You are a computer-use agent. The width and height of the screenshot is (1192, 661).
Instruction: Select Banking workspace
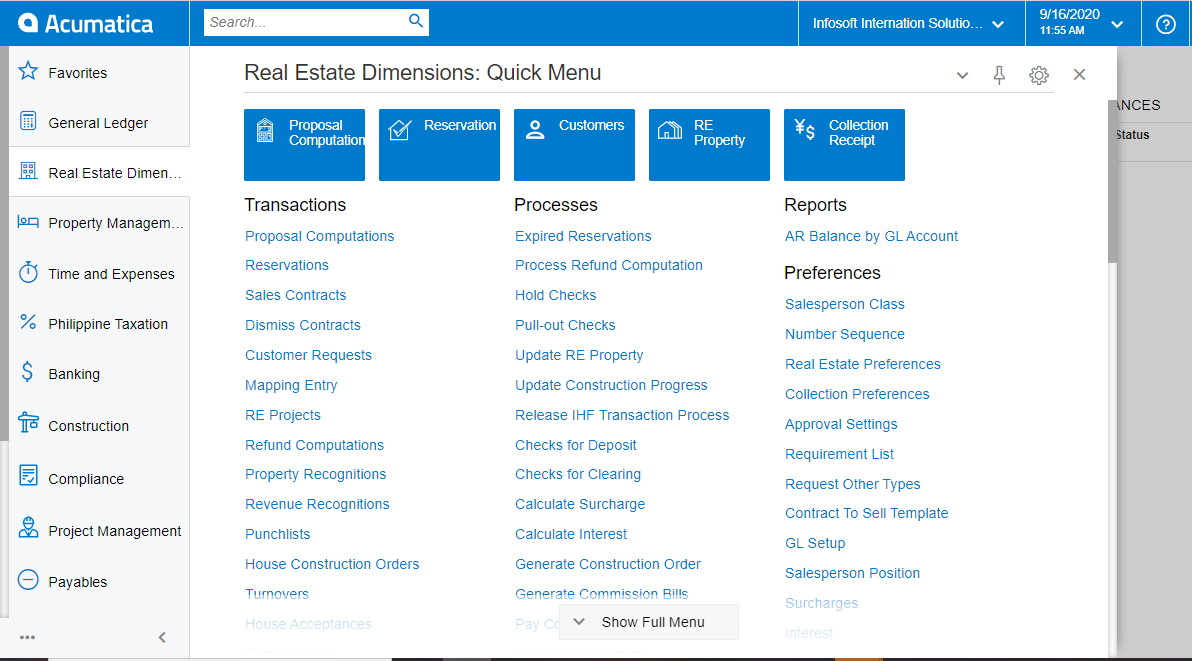click(74, 374)
